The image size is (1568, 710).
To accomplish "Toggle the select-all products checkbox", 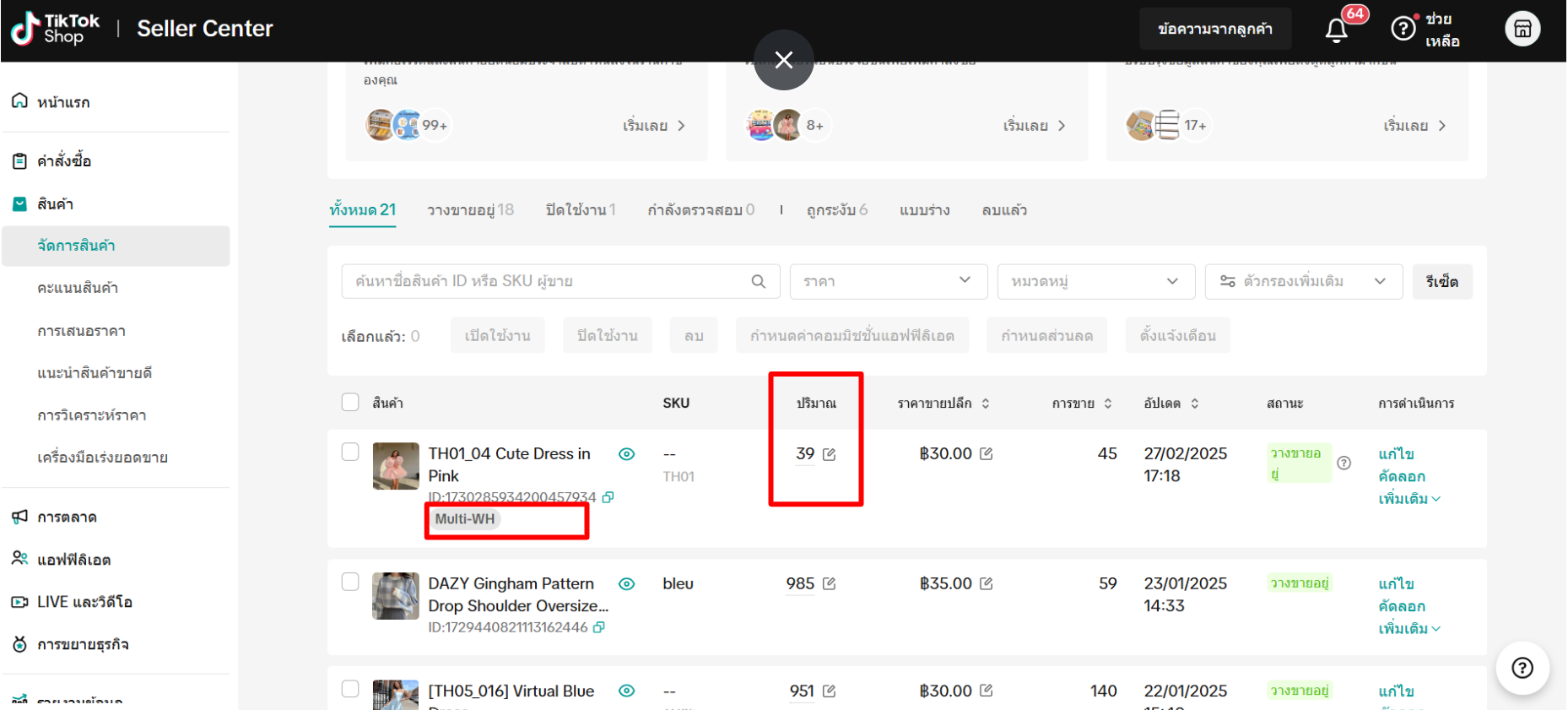I will point(350,402).
